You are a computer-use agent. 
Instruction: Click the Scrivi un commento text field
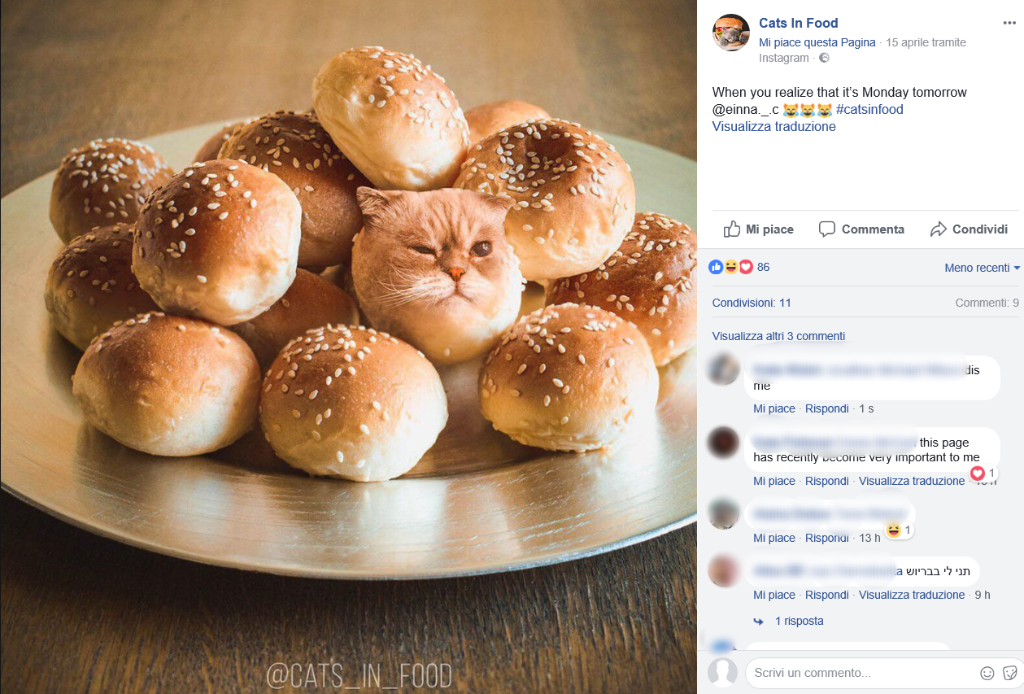(860, 673)
